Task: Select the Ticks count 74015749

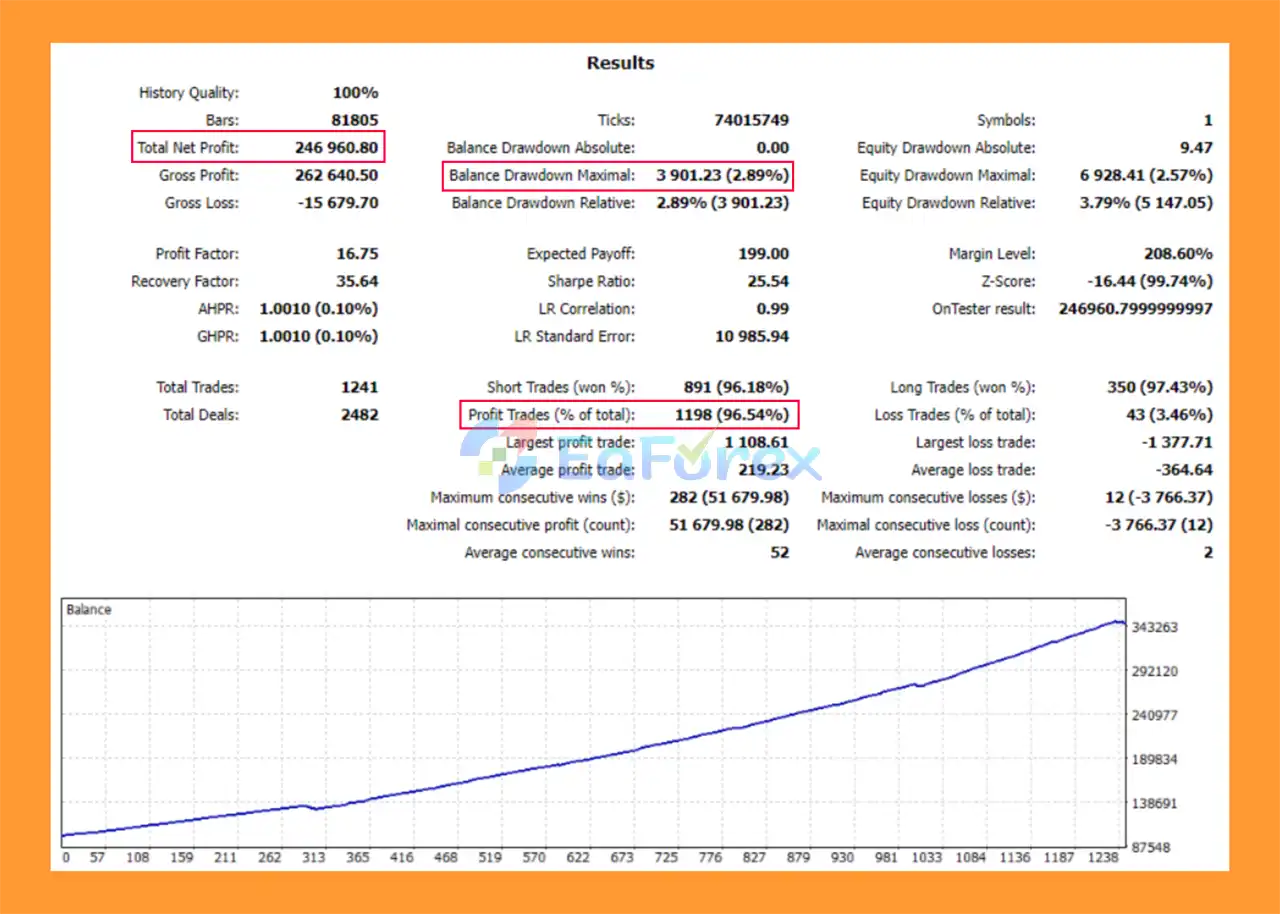Action: coord(751,120)
